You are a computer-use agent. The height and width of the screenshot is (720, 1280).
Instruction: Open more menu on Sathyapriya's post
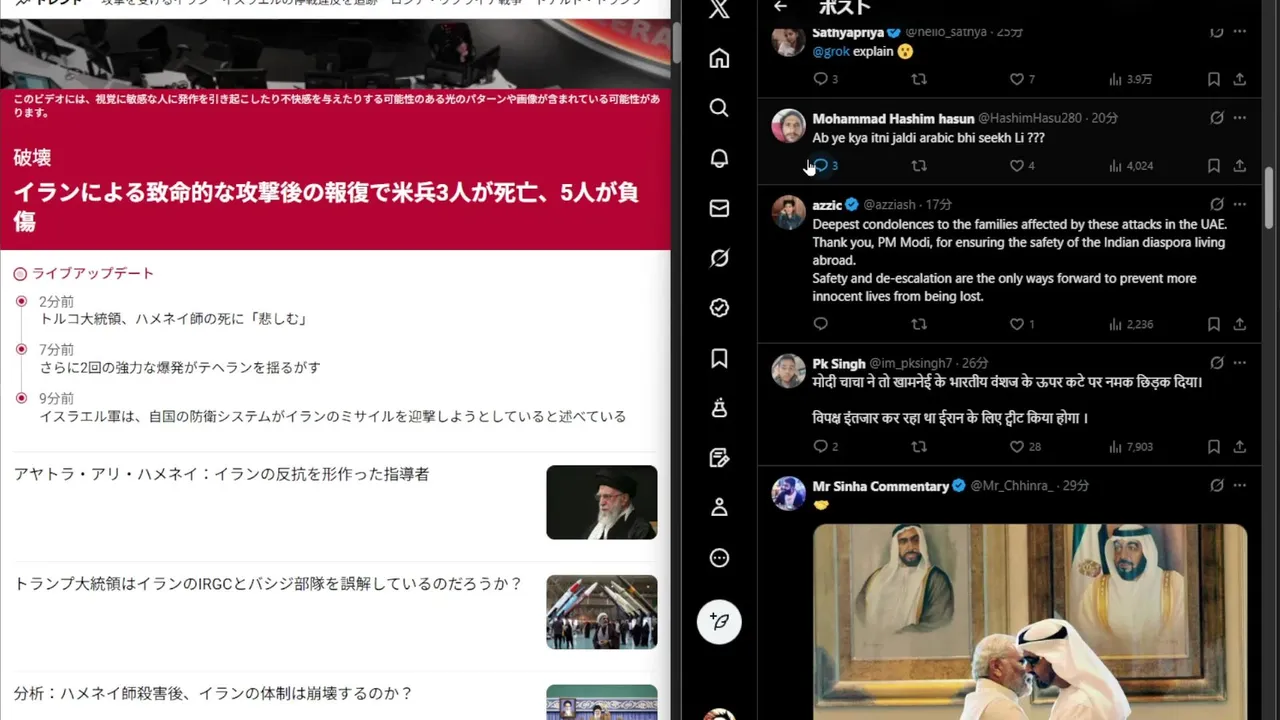pyautogui.click(x=1241, y=32)
